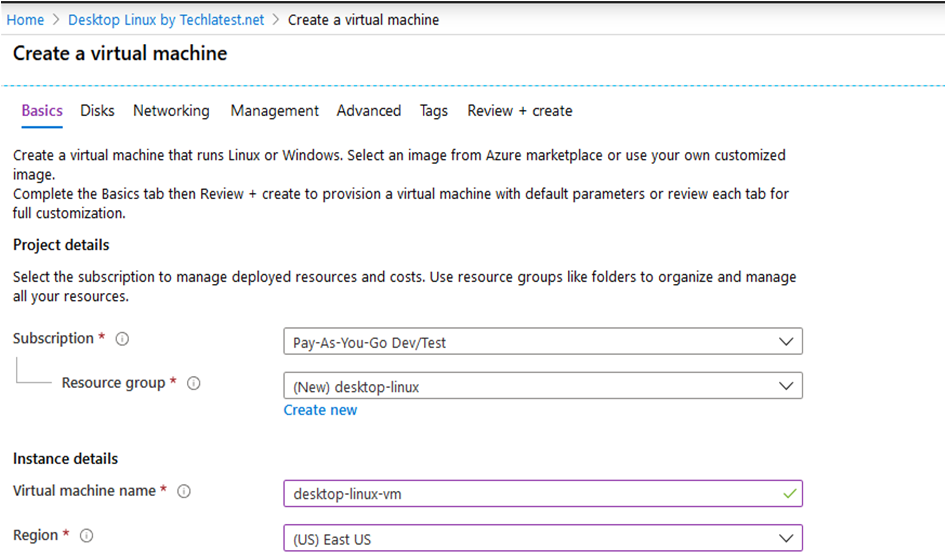Click the Resource group info icon

point(193,383)
